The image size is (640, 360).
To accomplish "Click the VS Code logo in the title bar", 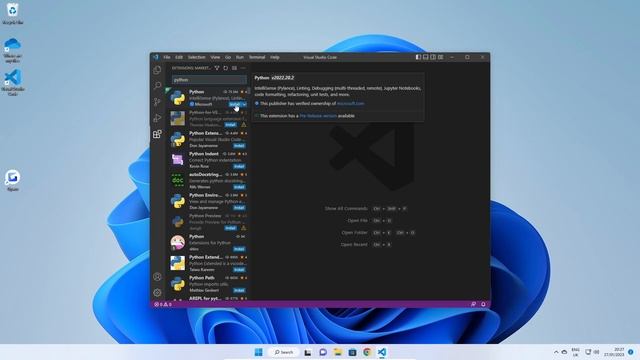I will tap(156, 57).
